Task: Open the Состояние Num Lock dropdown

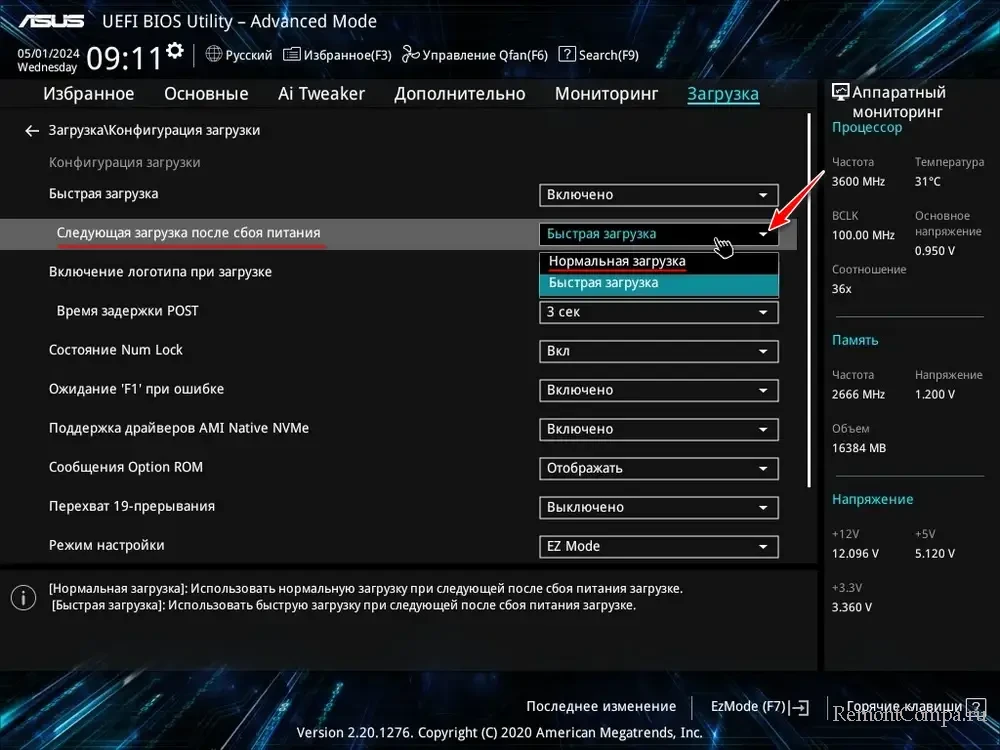Action: coord(658,351)
